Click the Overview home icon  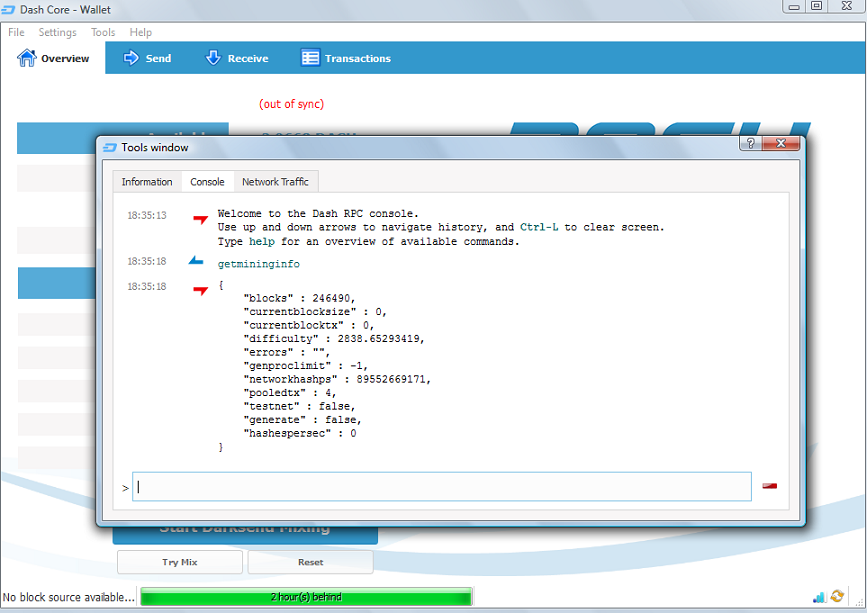click(x=26, y=58)
